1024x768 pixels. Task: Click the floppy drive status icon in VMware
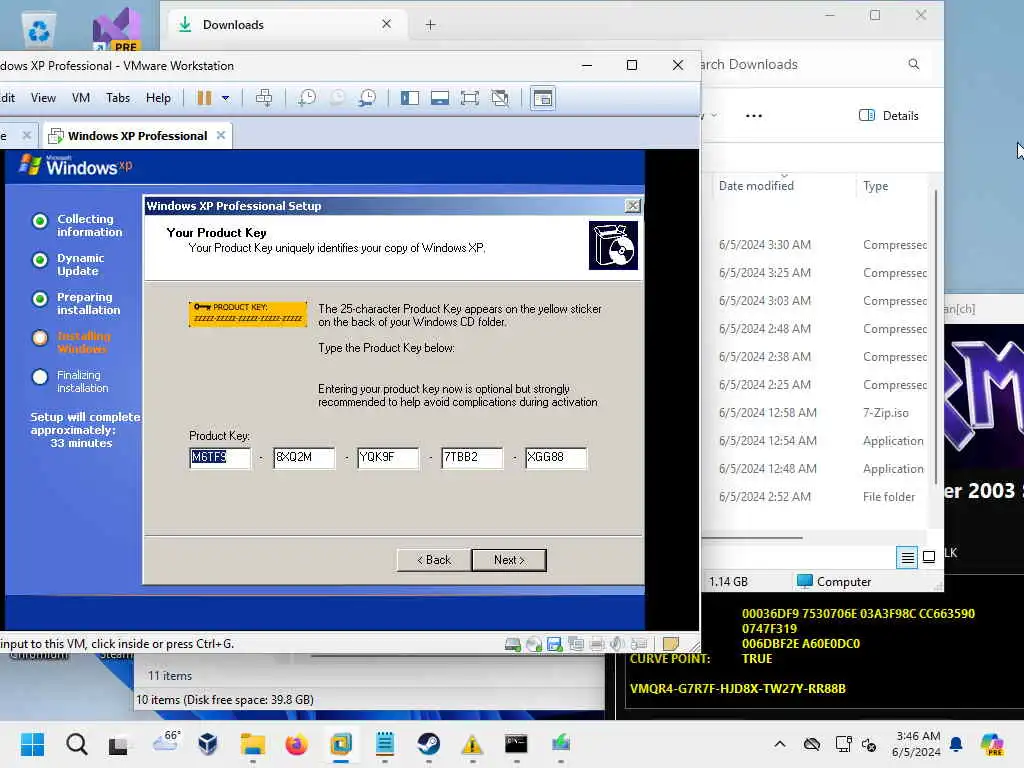click(554, 645)
